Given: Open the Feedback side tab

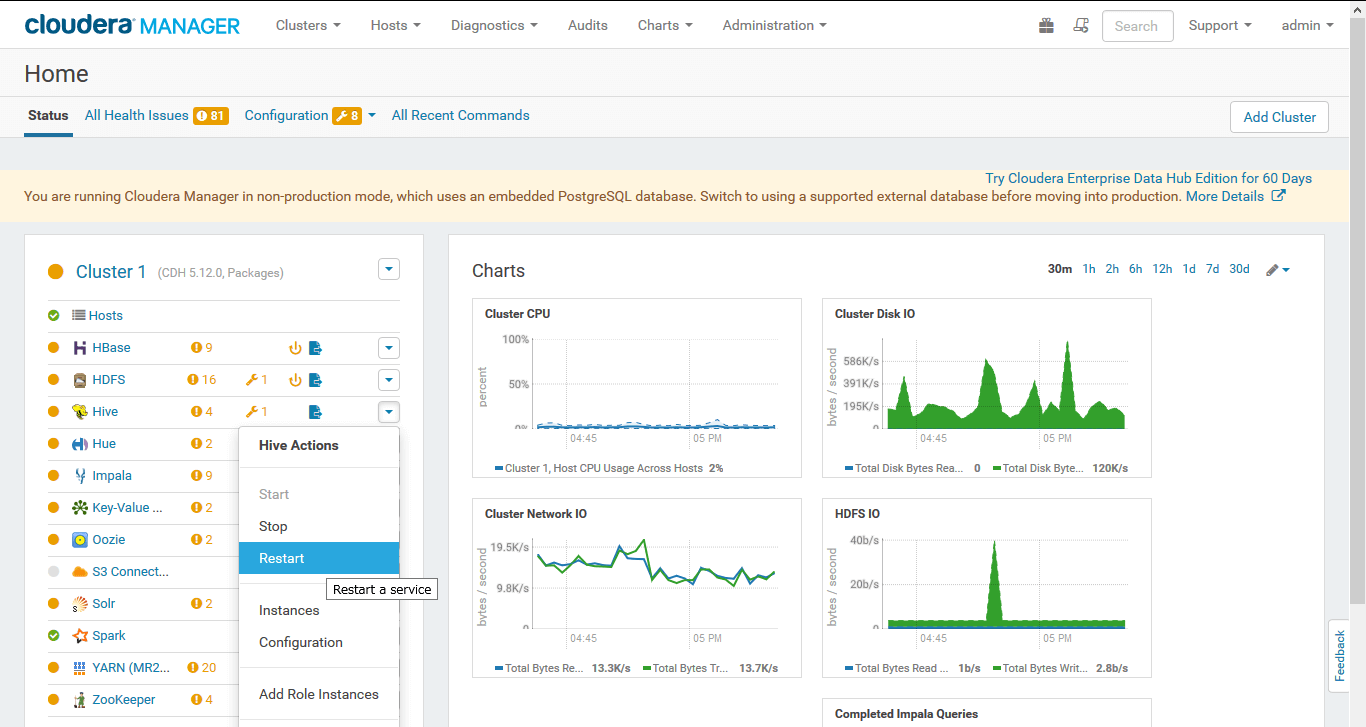Looking at the screenshot, I should (x=1340, y=656).
